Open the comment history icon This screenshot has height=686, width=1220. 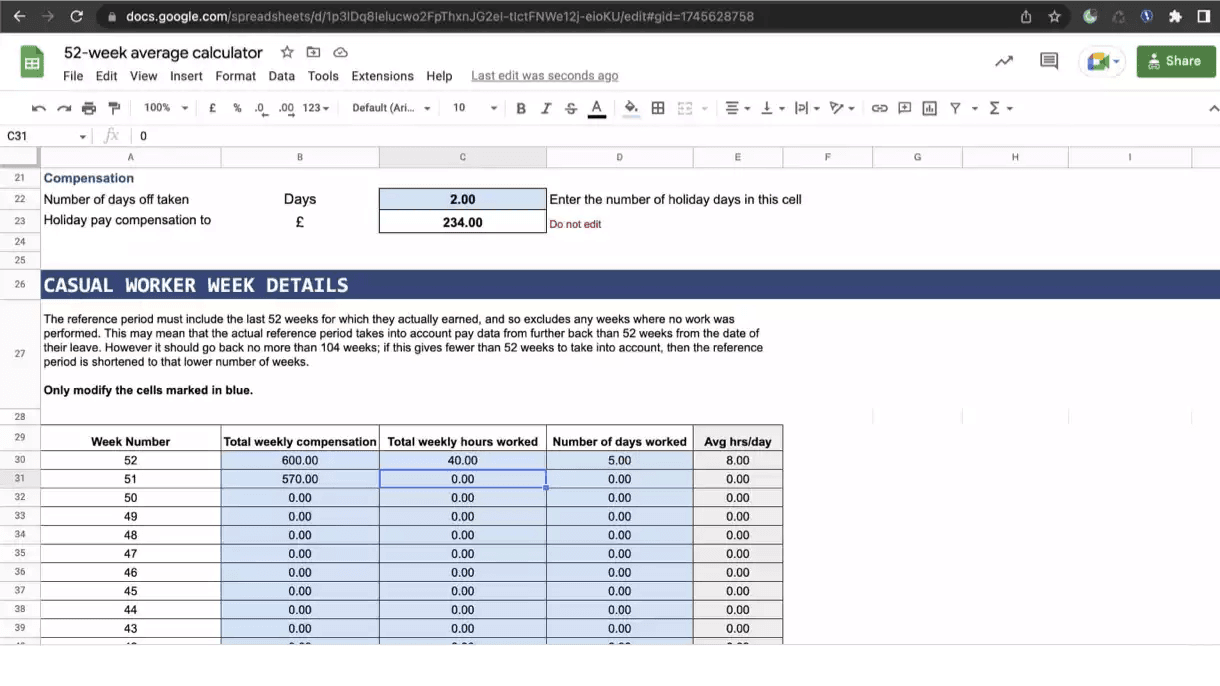(1049, 61)
